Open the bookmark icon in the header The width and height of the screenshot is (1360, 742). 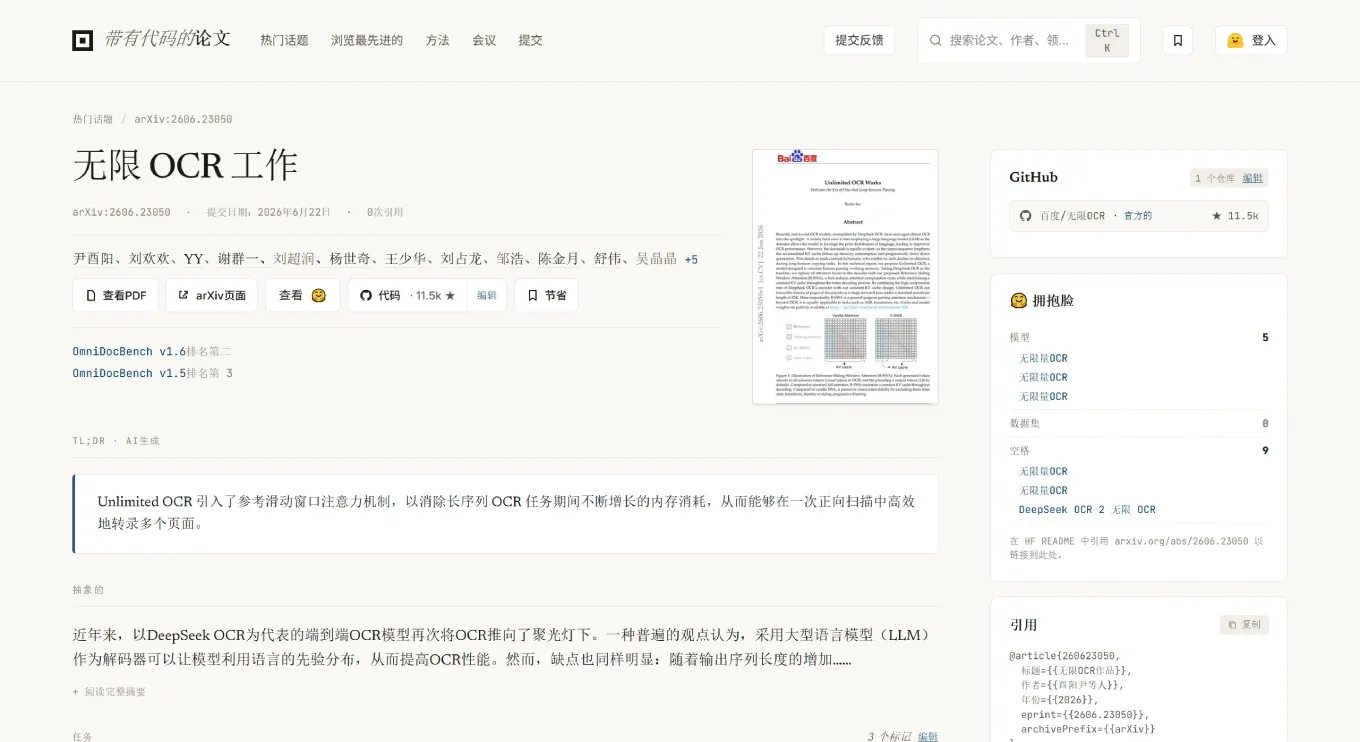coord(1178,40)
